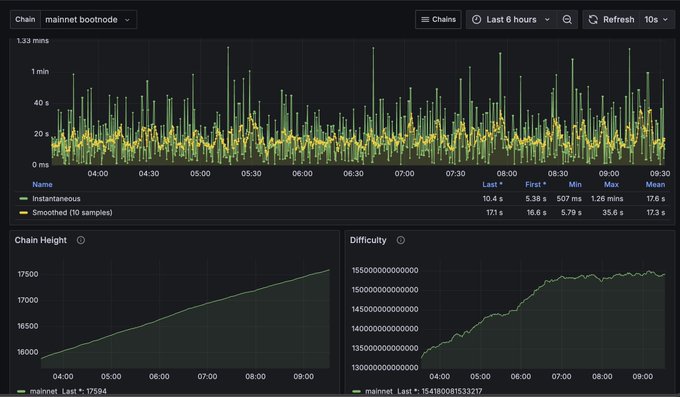The height and width of the screenshot is (397, 680).
Task: Open the Chain Height panel title
Action: coord(41,240)
